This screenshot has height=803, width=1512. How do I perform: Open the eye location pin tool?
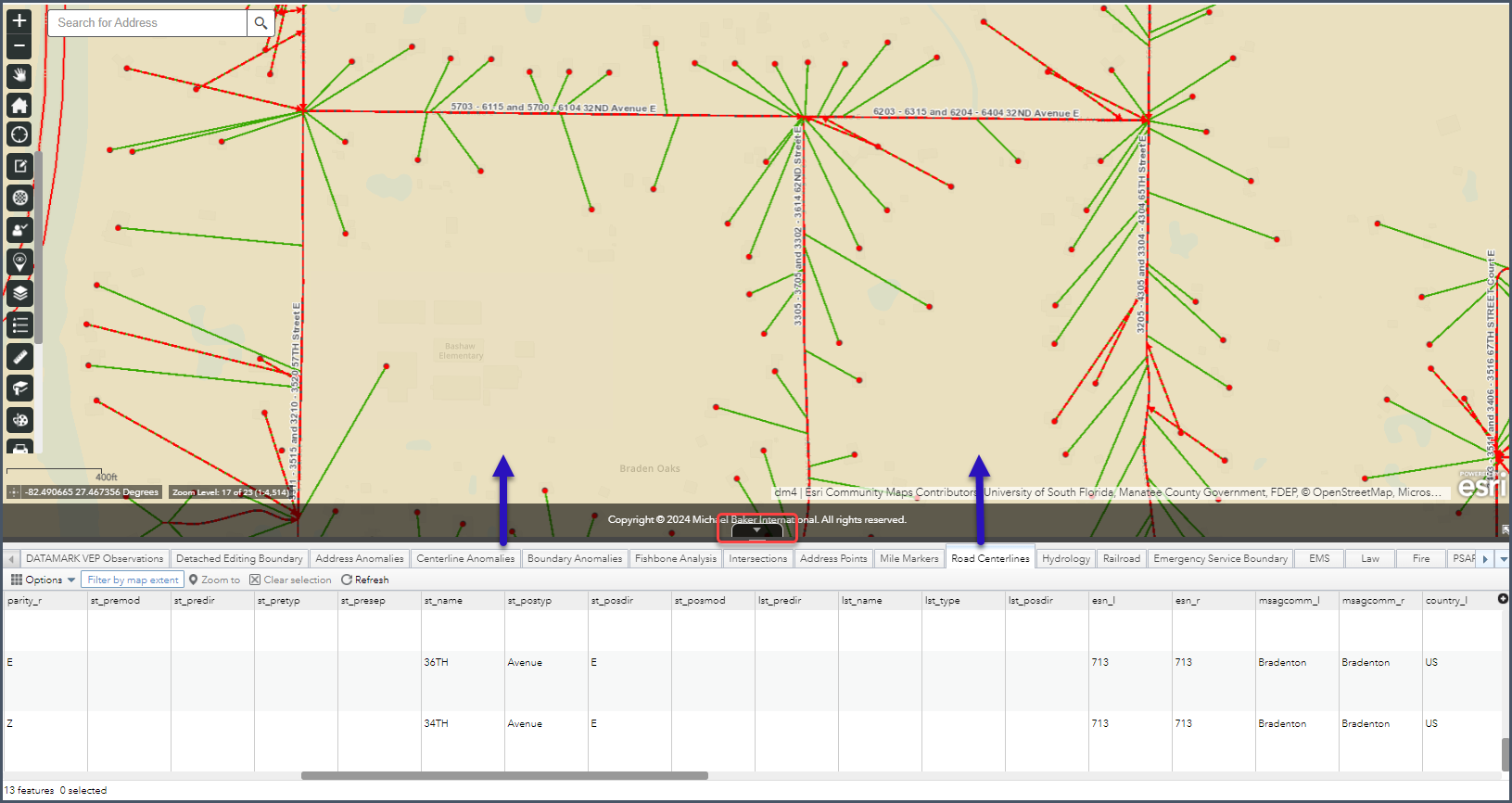point(19,261)
